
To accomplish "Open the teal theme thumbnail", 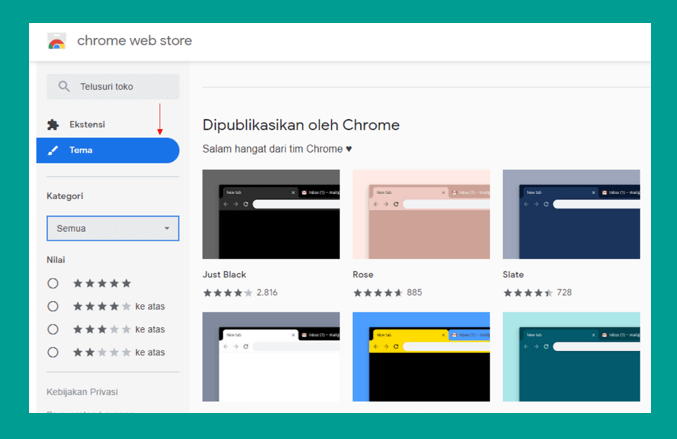I will [x=571, y=357].
